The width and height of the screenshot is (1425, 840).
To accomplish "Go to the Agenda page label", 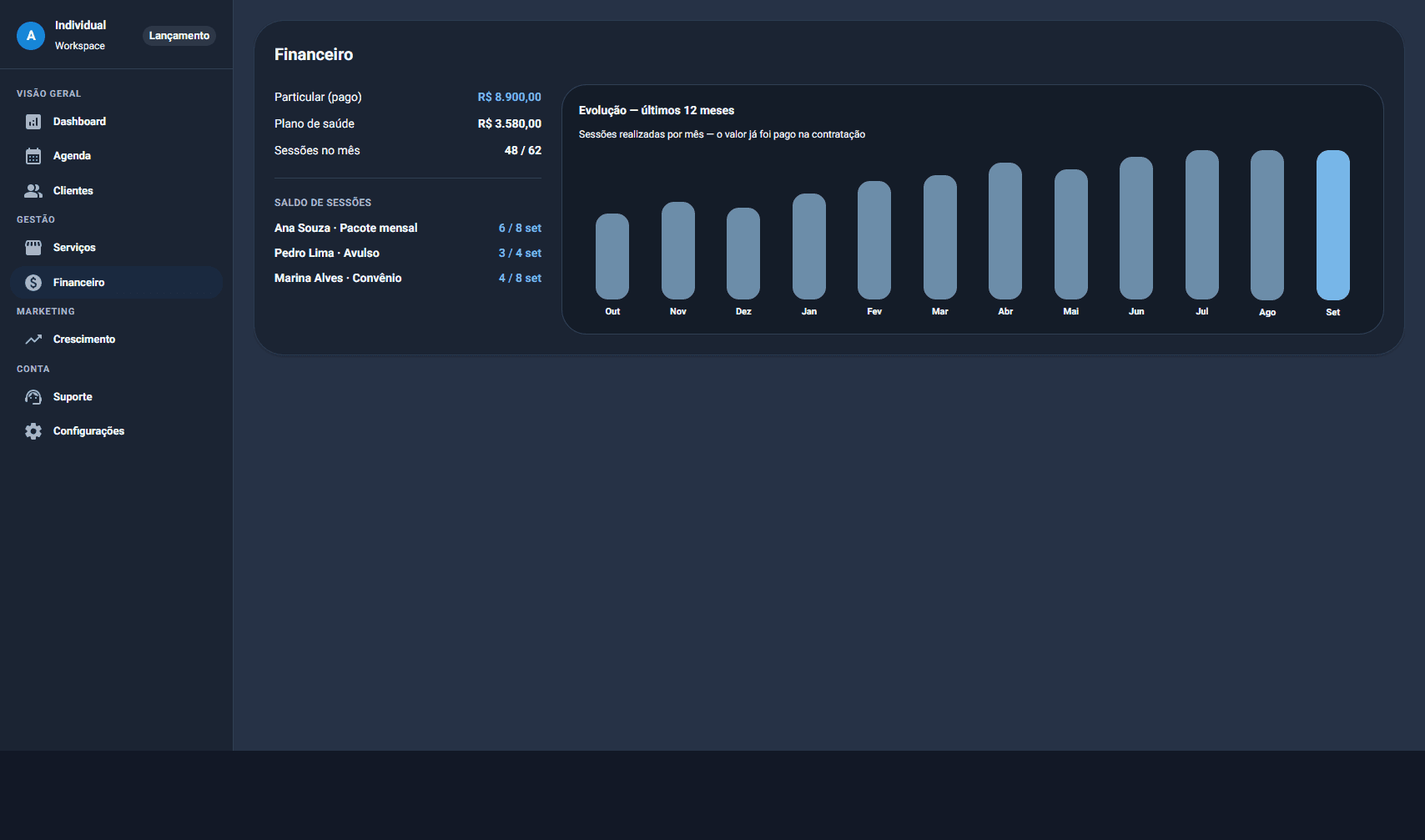I will (72, 156).
